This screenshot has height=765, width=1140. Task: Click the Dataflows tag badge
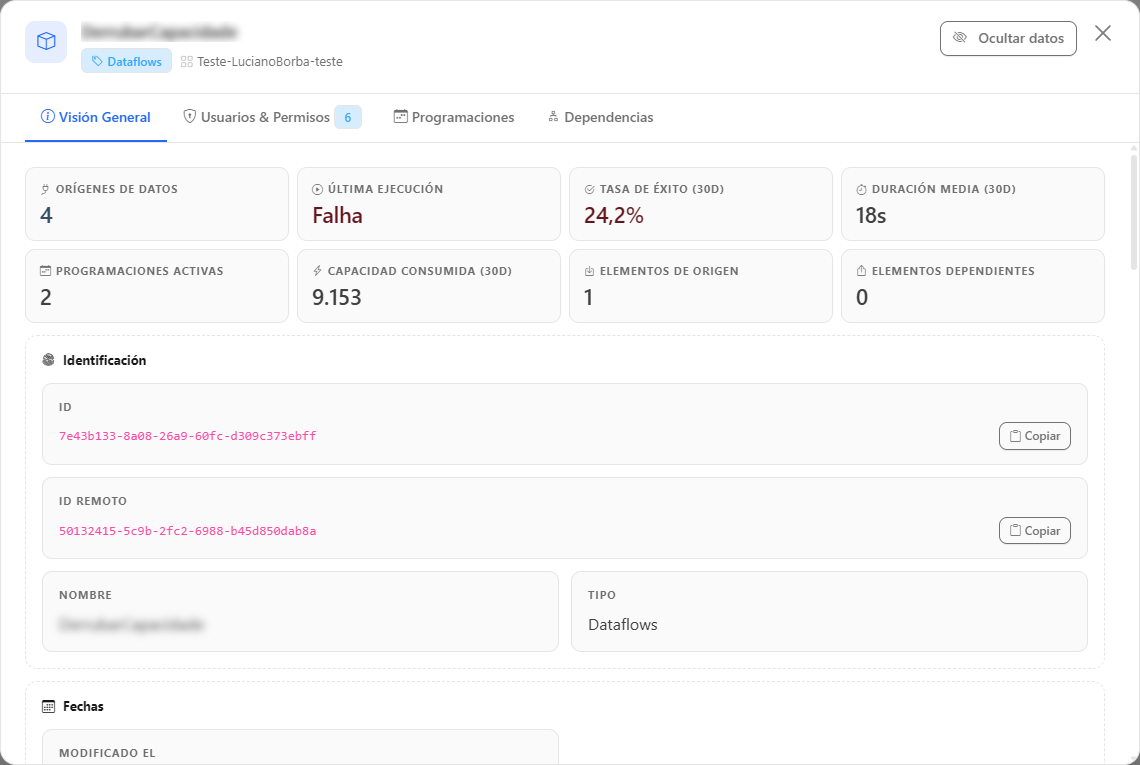point(127,61)
